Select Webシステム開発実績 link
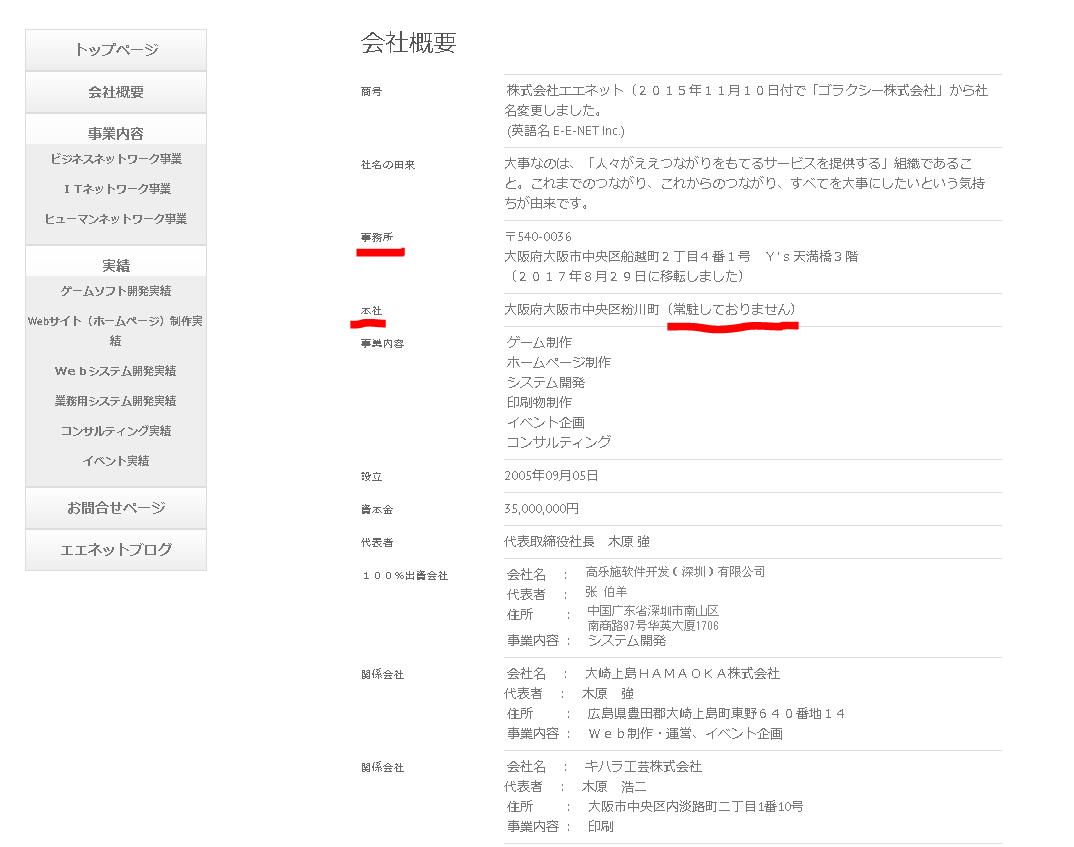Screen dimensions: 1074x847 coord(116,371)
